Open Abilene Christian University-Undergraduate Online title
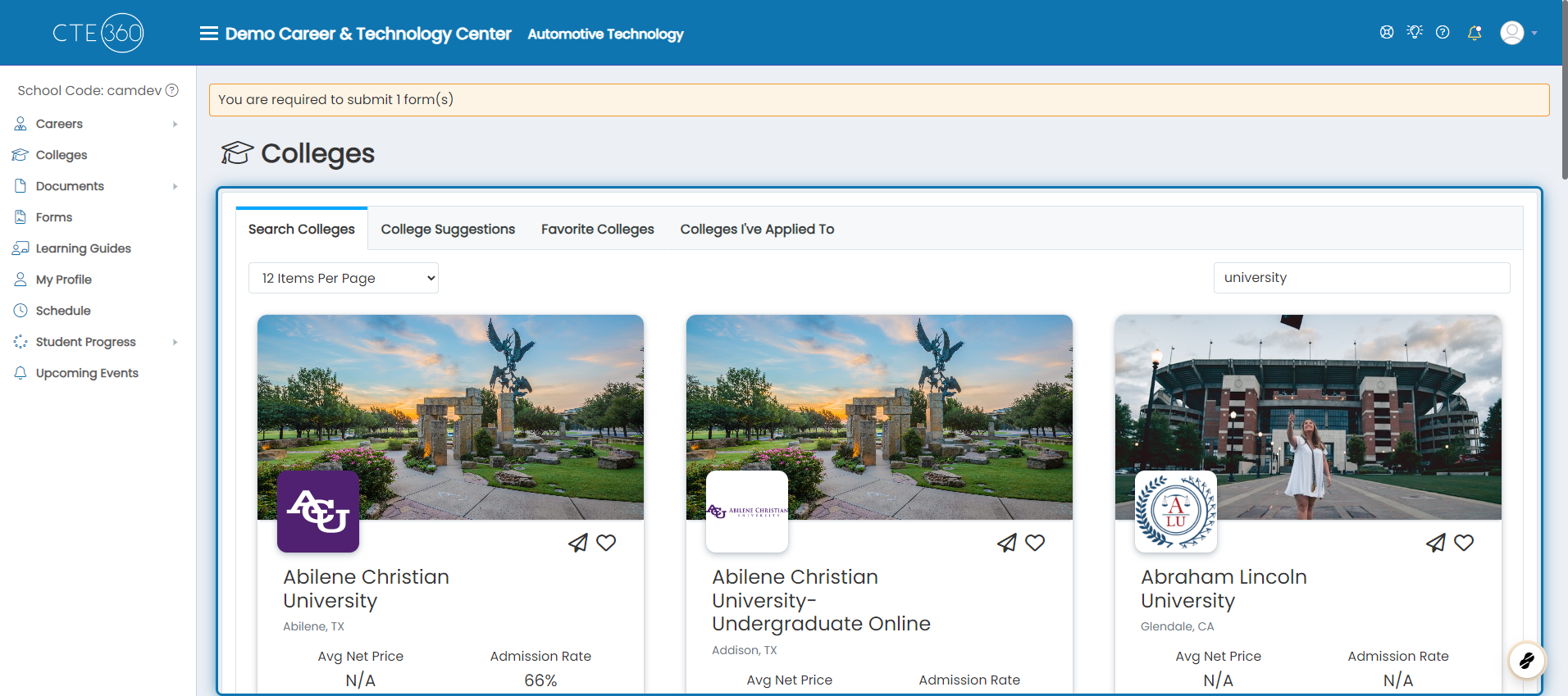This screenshot has height=696, width=1568. (x=821, y=600)
